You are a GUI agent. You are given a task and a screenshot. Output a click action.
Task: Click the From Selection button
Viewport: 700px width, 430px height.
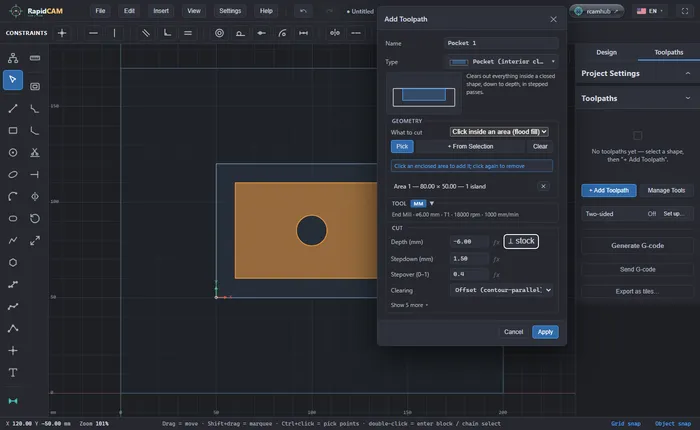[x=470, y=146]
